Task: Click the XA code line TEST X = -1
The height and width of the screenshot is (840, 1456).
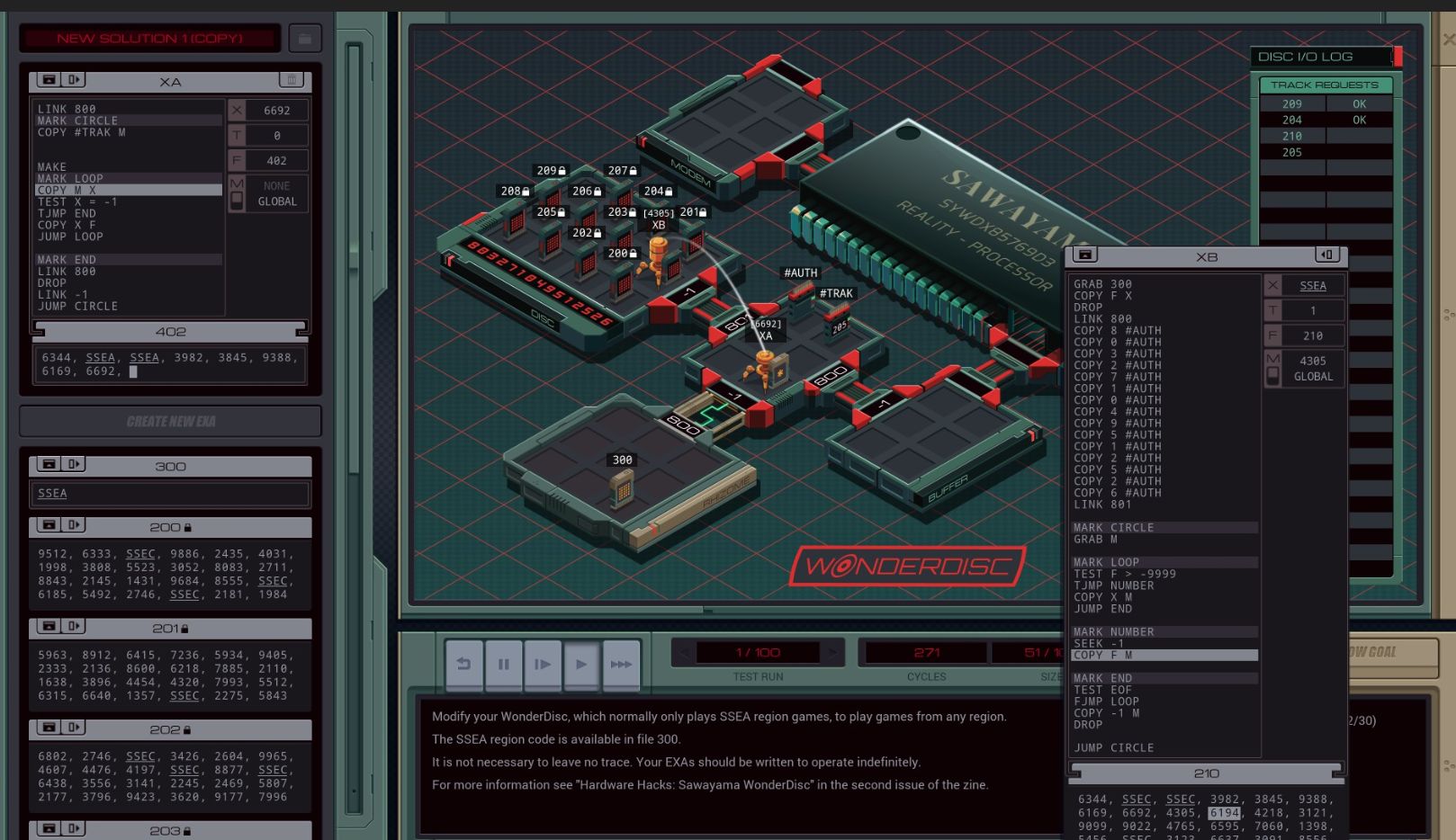Action: point(77,201)
